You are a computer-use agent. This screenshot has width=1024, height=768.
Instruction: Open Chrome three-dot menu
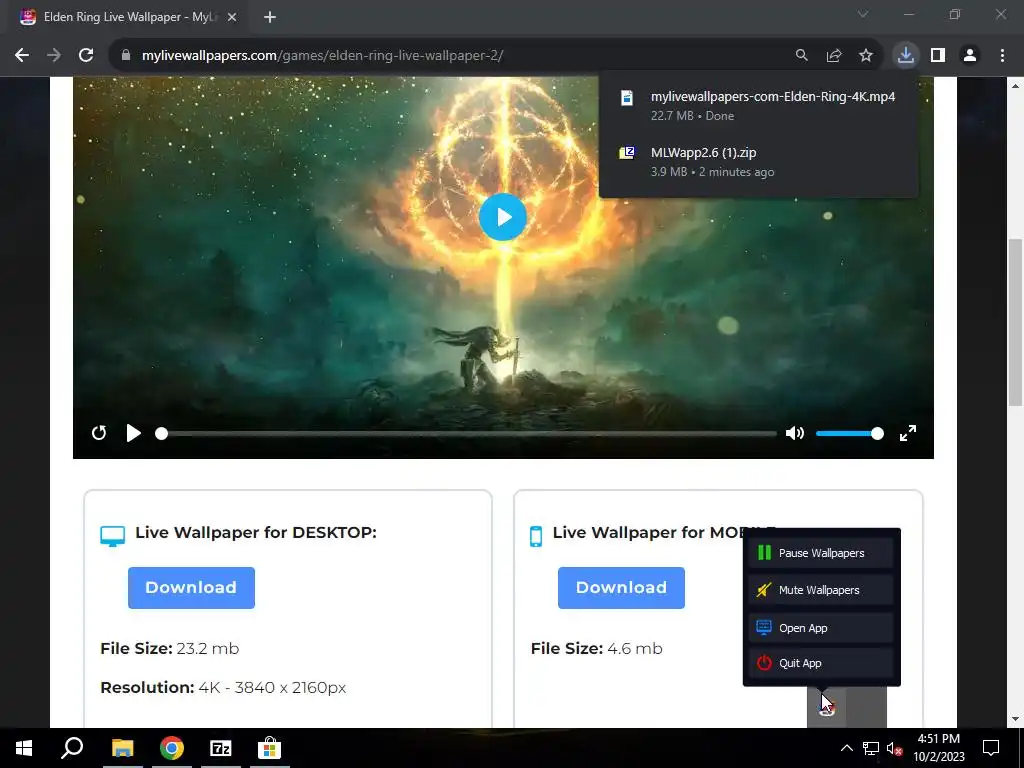click(1002, 56)
